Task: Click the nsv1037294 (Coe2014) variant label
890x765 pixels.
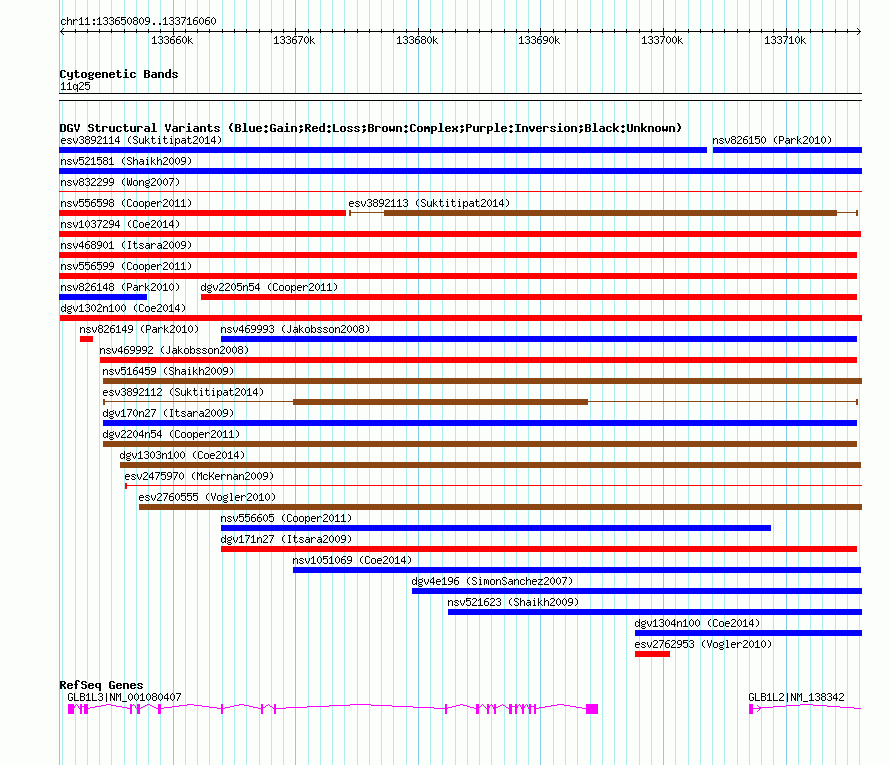Action: coord(120,224)
